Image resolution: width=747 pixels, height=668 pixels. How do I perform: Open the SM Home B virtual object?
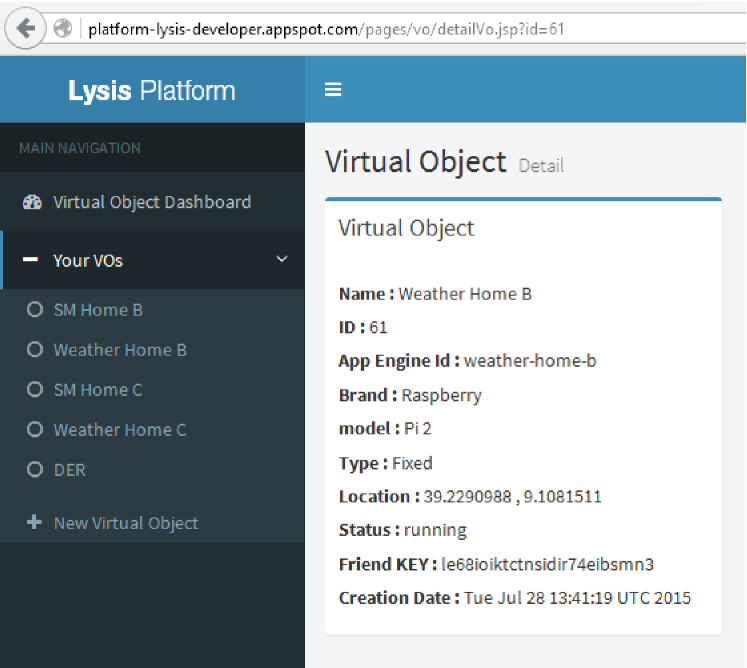click(x=98, y=310)
